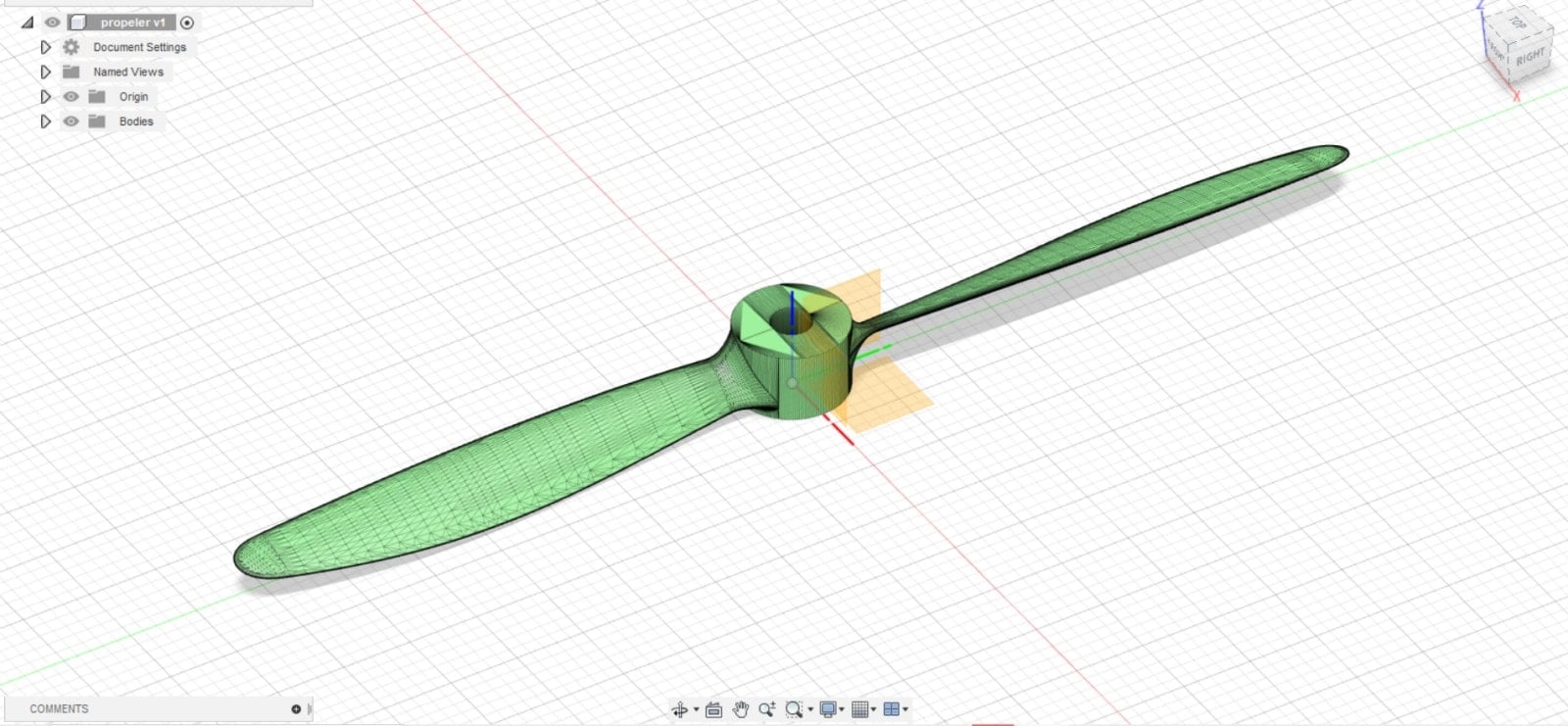Expand the Document Settings node
Screen dimensions: 1568x726
coord(45,47)
